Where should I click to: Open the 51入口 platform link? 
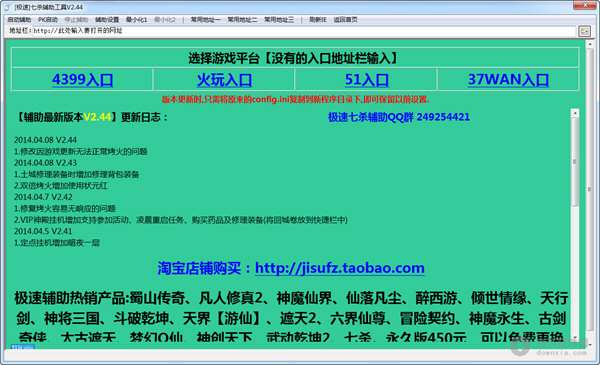[x=367, y=80]
